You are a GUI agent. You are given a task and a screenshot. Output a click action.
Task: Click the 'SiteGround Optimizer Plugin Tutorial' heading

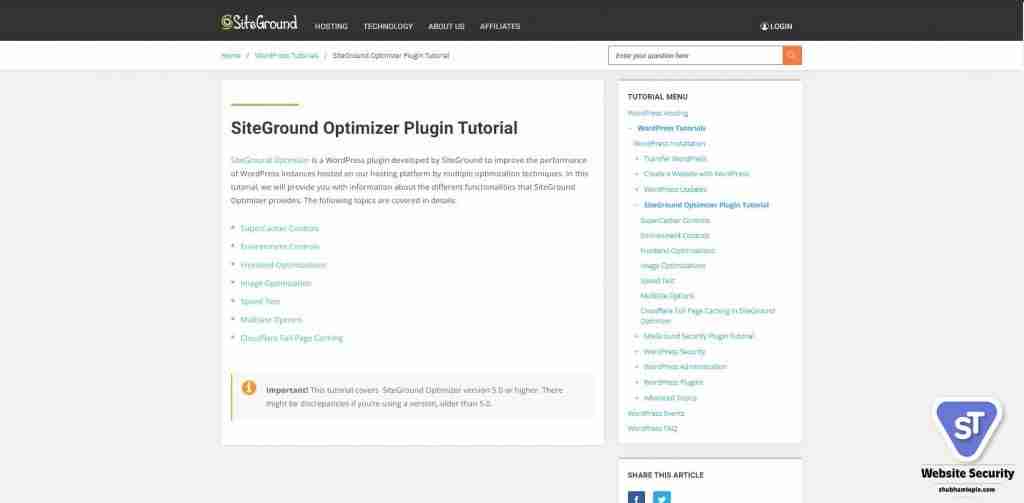point(374,128)
